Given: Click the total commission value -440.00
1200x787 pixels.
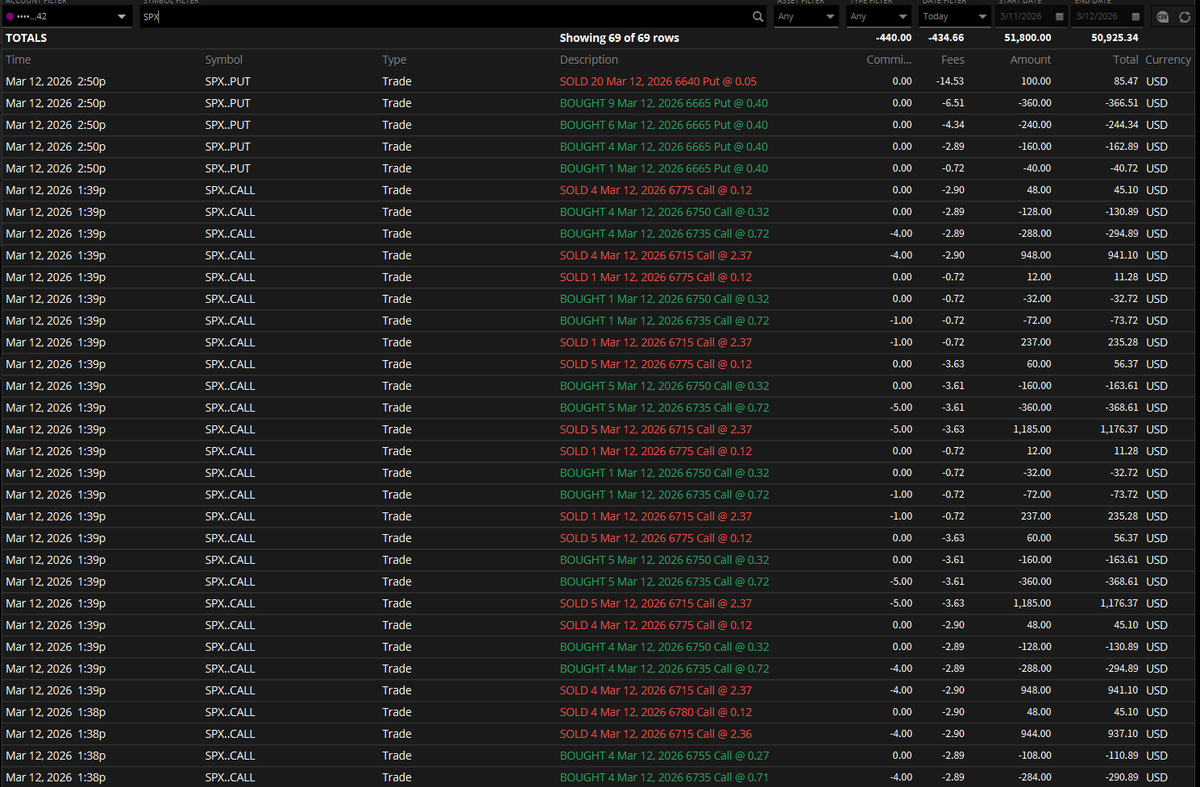Looking at the screenshot, I should click(894, 38).
